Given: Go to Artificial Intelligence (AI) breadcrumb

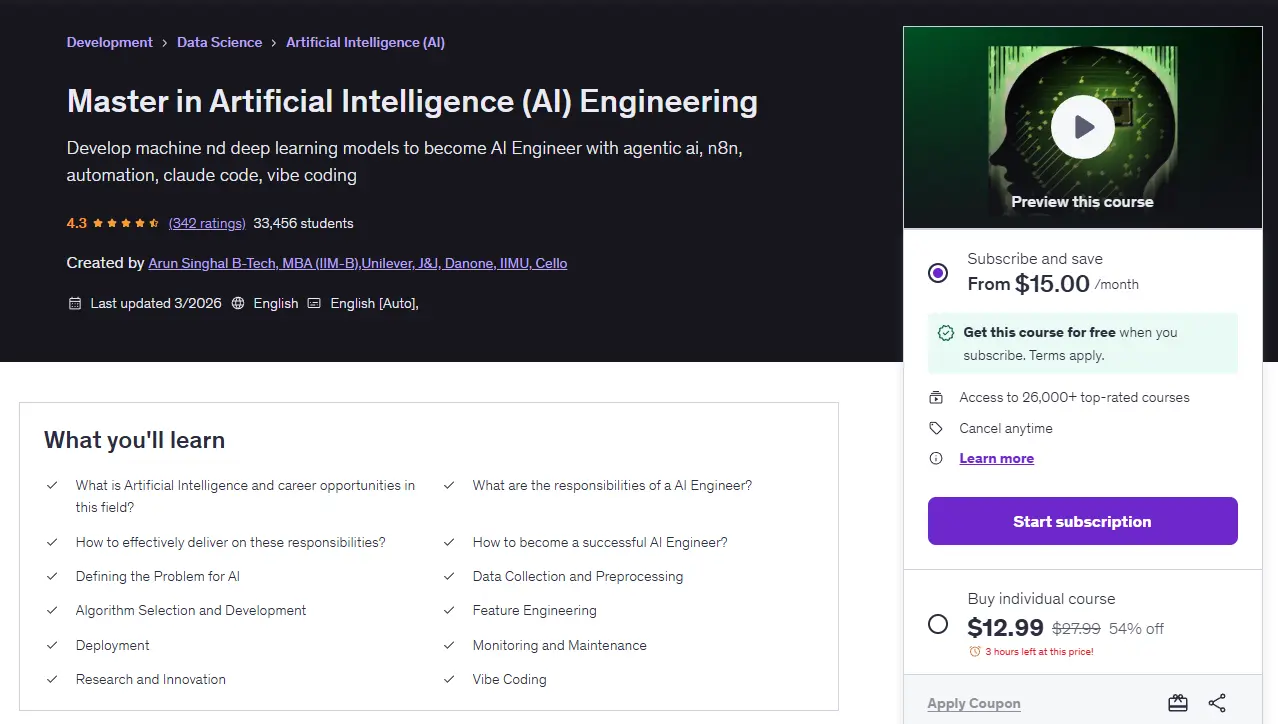Looking at the screenshot, I should [x=365, y=42].
